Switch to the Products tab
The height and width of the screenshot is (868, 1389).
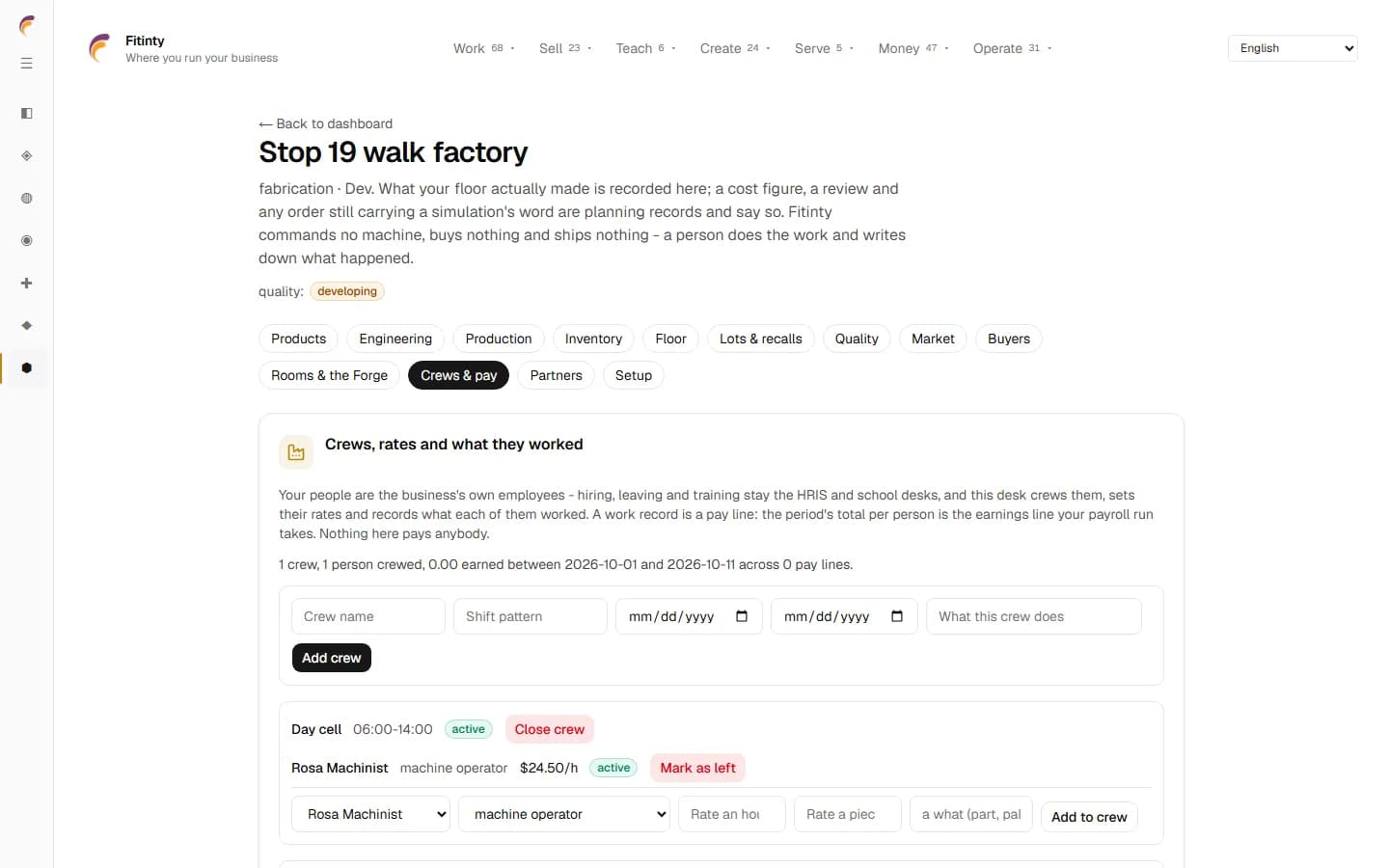298,339
